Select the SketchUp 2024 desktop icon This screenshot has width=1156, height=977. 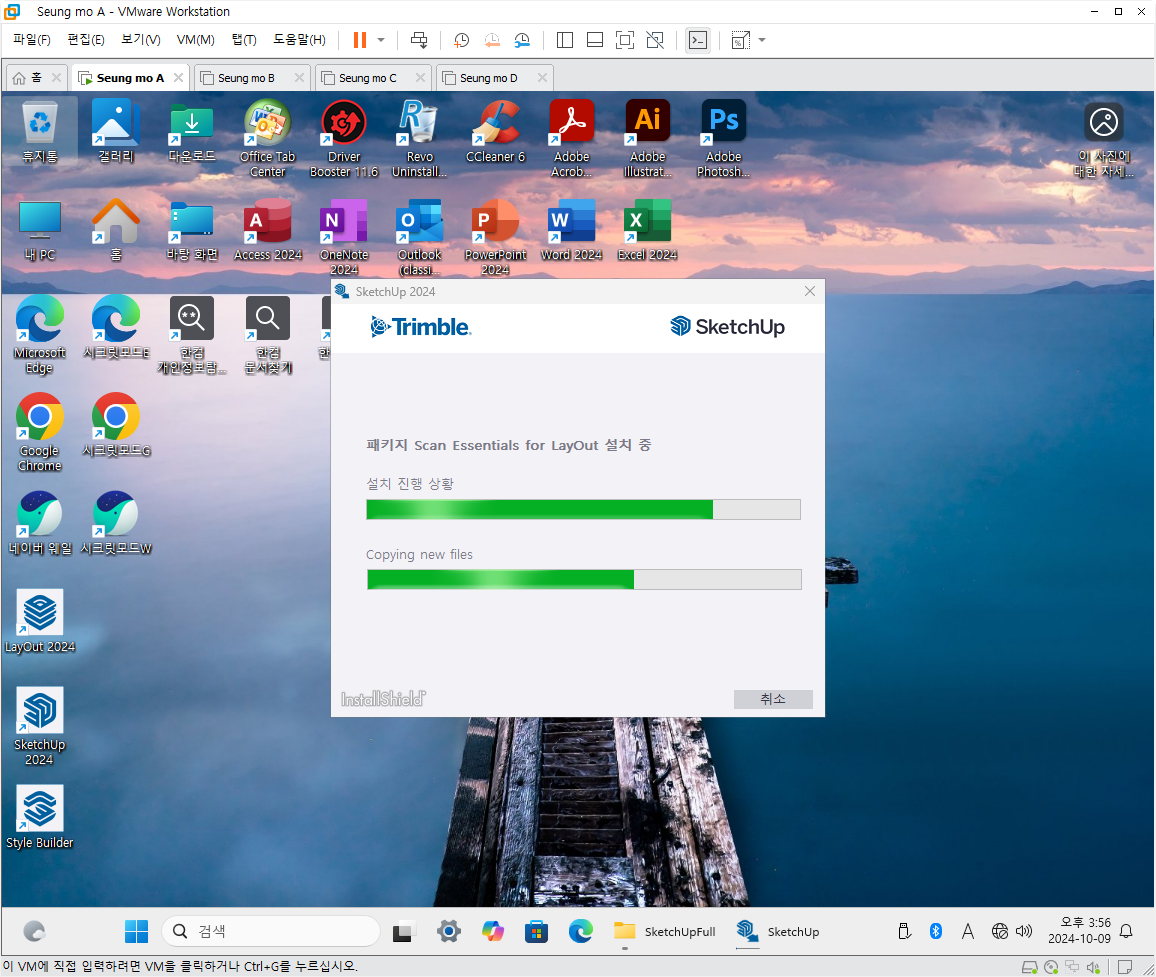pyautogui.click(x=40, y=726)
